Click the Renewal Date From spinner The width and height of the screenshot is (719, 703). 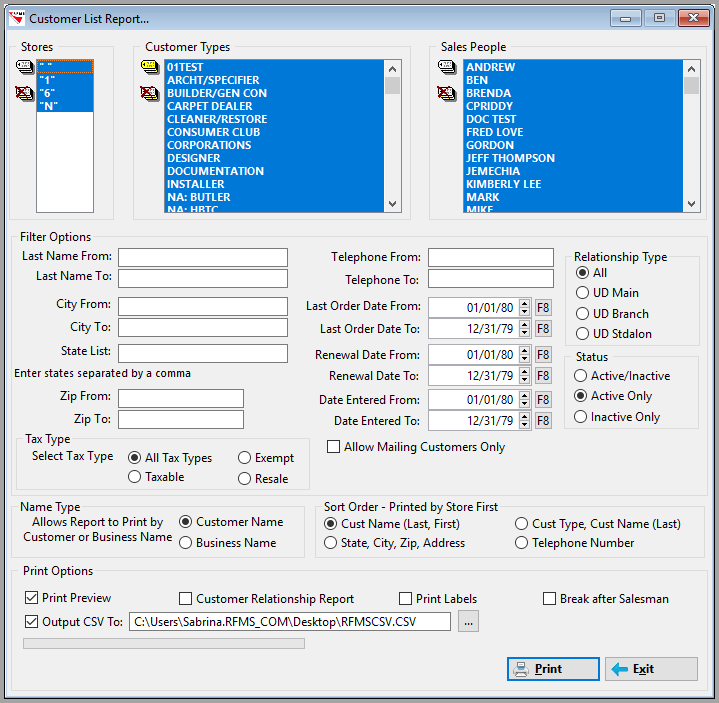pyautogui.click(x=525, y=354)
